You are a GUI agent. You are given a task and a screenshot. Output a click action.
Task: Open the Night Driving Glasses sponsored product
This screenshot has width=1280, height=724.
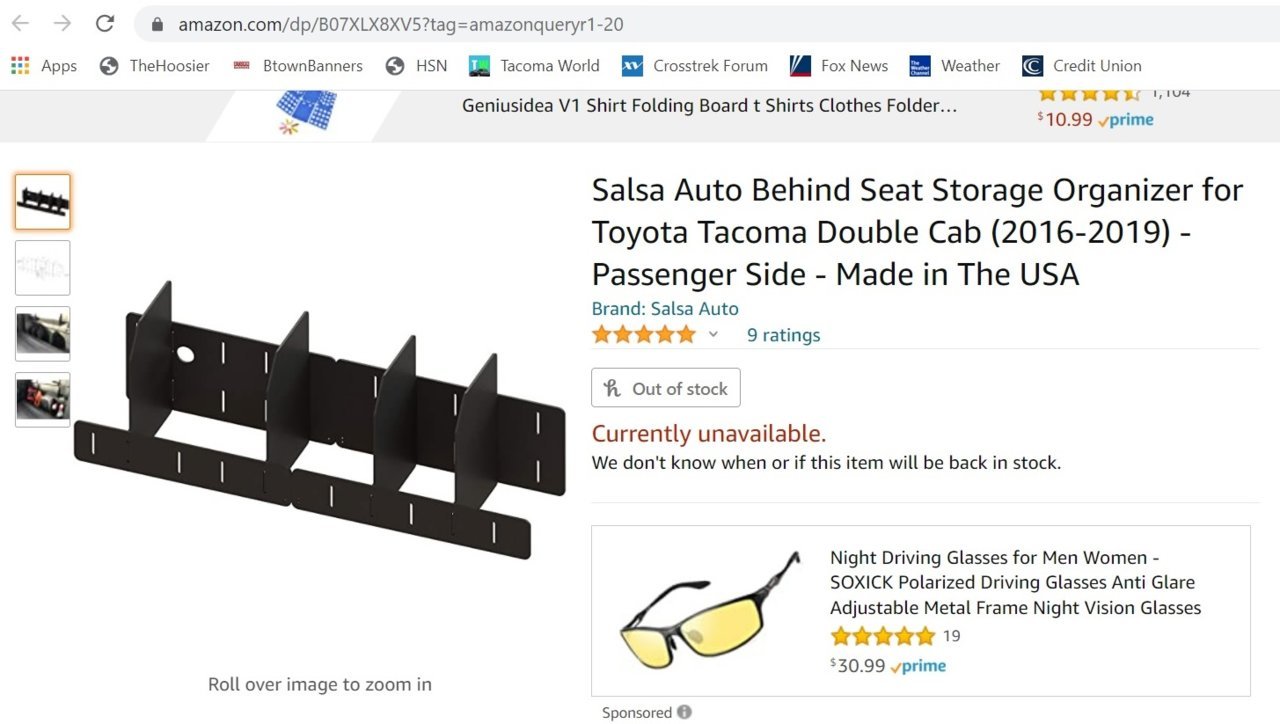click(x=1015, y=582)
